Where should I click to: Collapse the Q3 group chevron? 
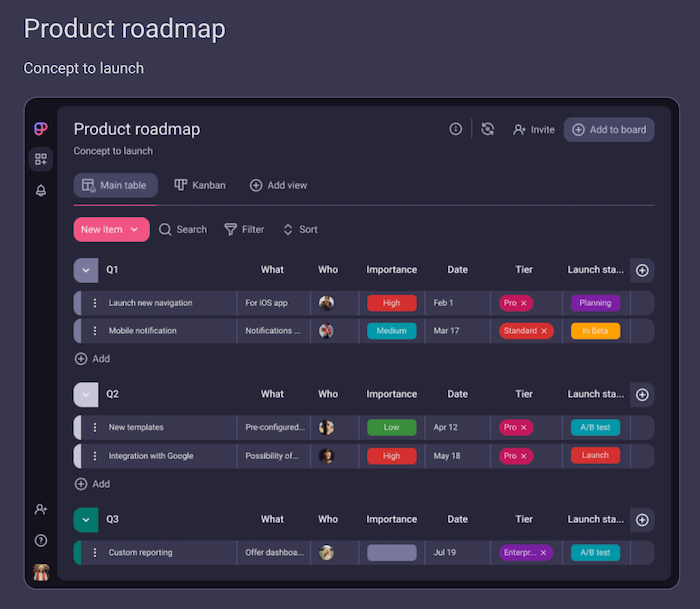coord(86,519)
